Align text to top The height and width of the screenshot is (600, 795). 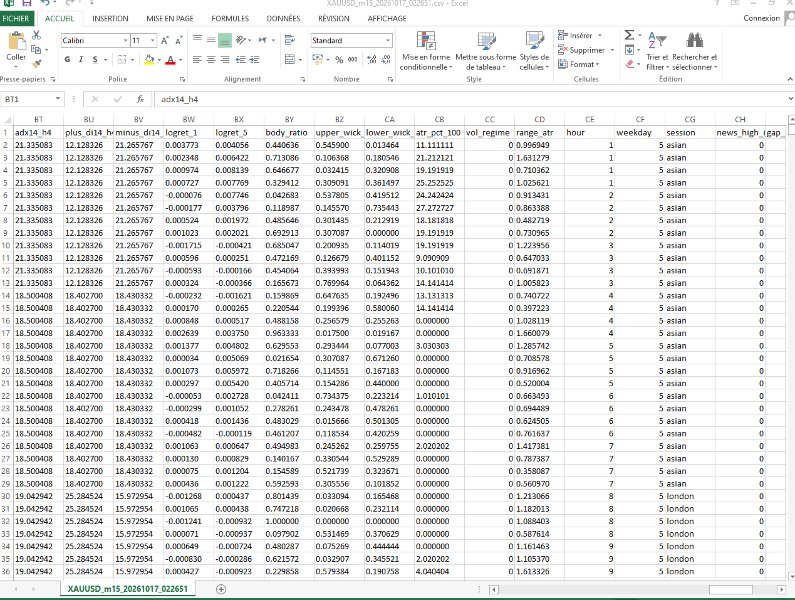[x=197, y=40]
